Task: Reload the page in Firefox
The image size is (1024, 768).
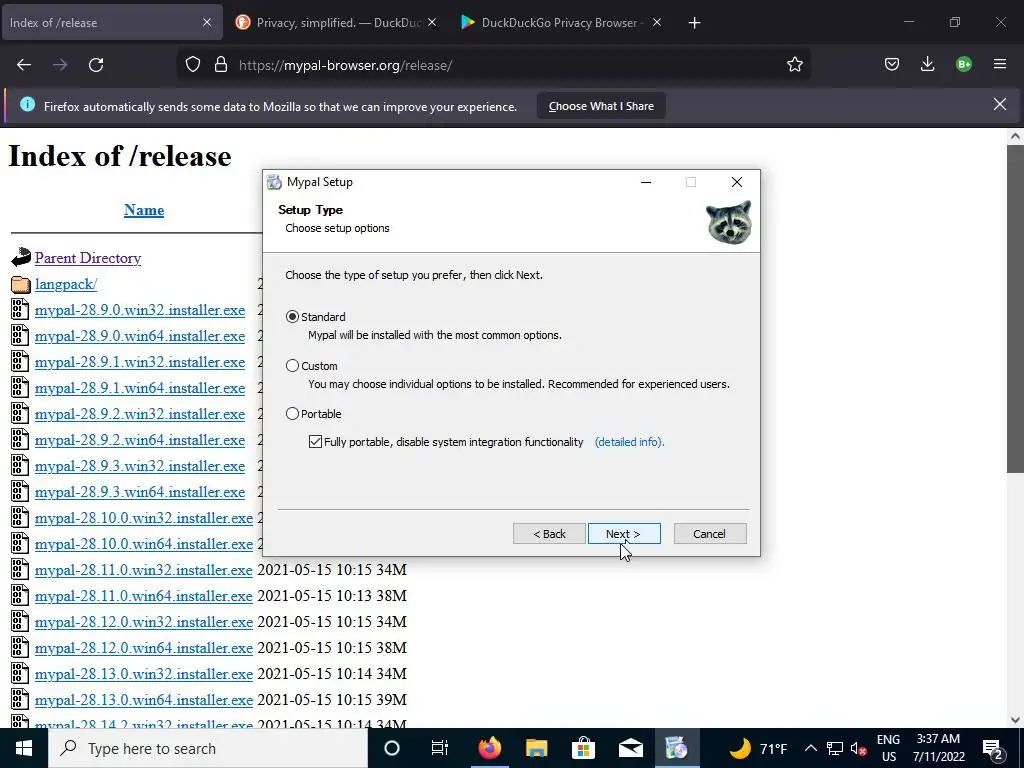Action: click(96, 65)
